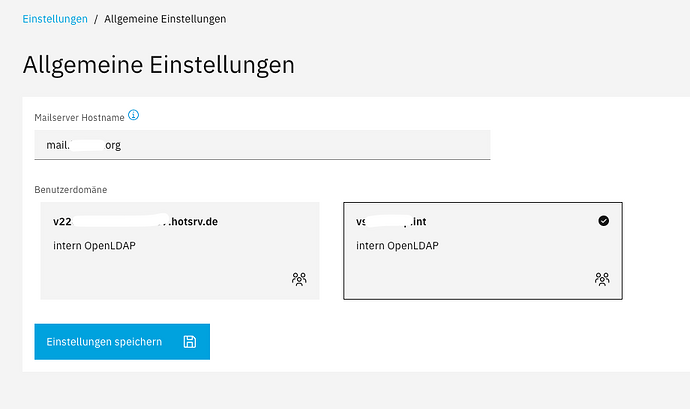Click the floppy disk save icon
Image resolution: width=690 pixels, height=409 pixels.
tap(189, 342)
